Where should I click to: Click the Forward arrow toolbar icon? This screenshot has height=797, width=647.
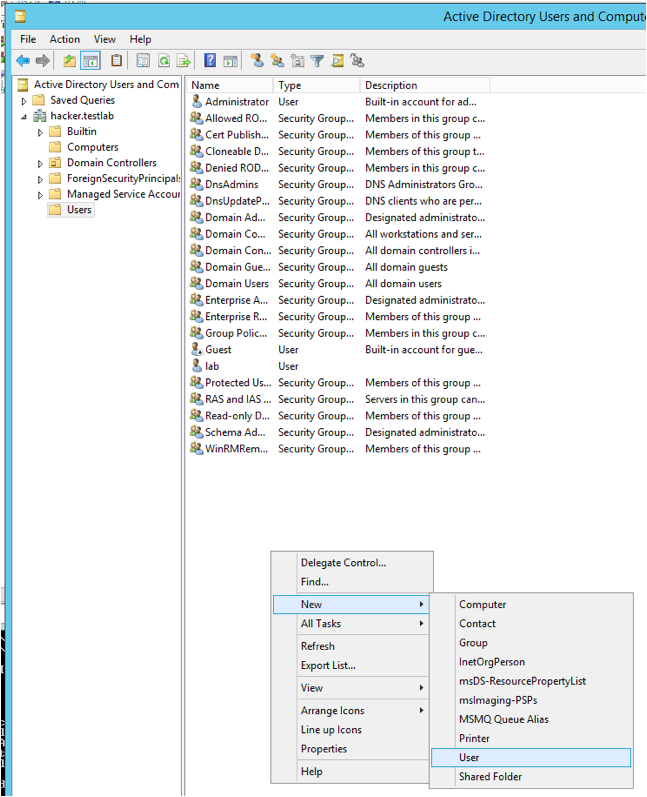tap(43, 61)
